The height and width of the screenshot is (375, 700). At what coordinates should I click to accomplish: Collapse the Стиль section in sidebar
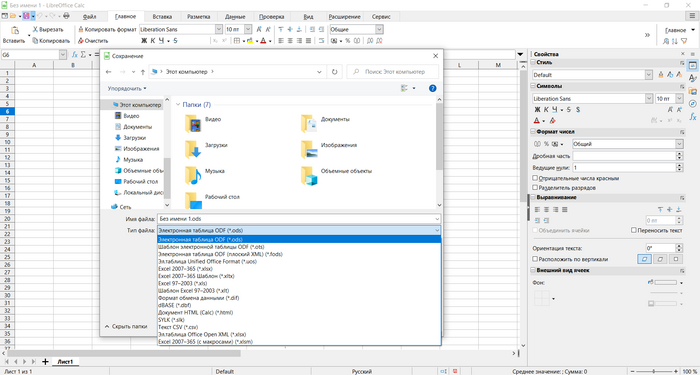click(533, 62)
